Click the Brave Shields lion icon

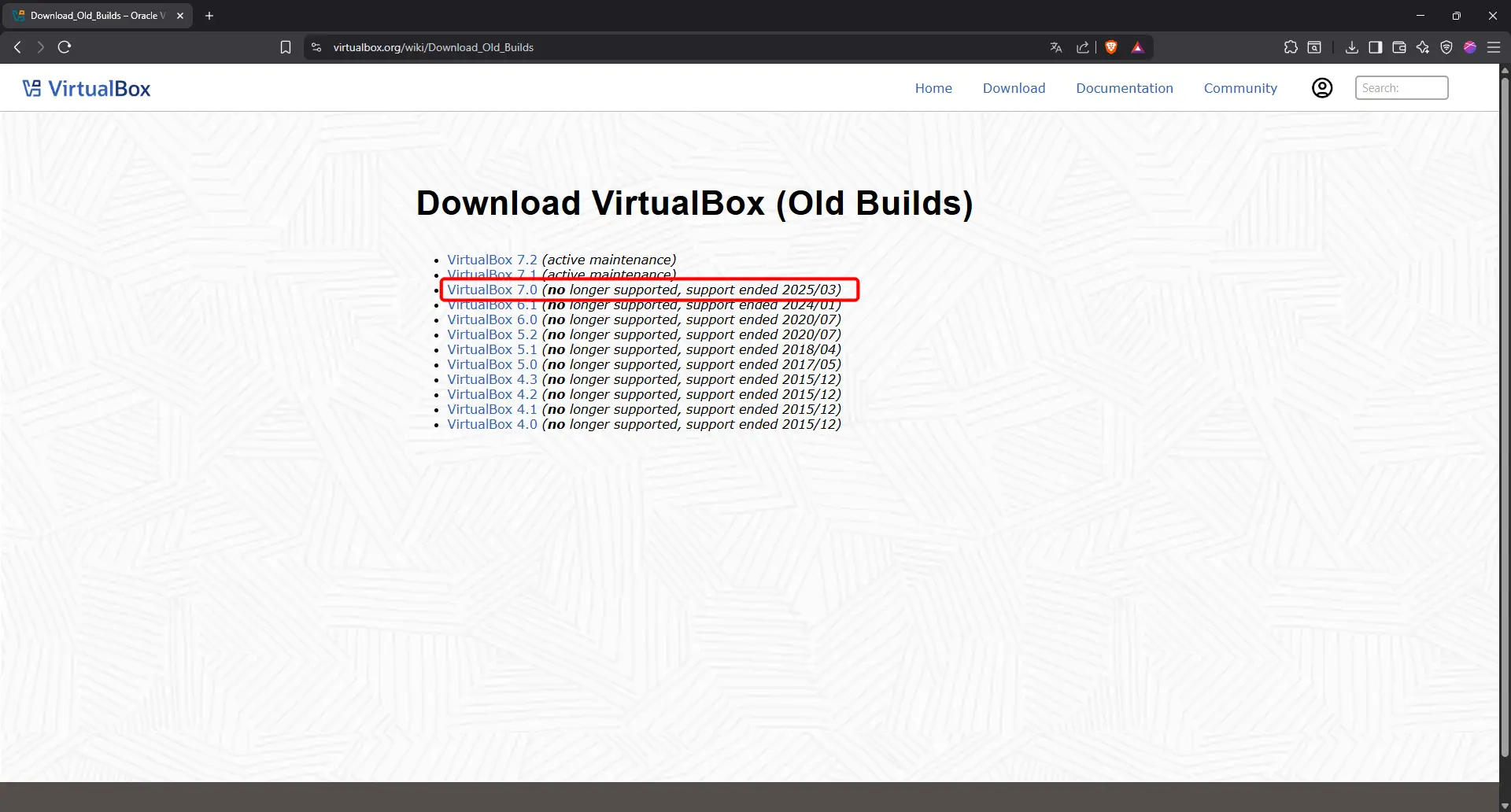(1111, 47)
